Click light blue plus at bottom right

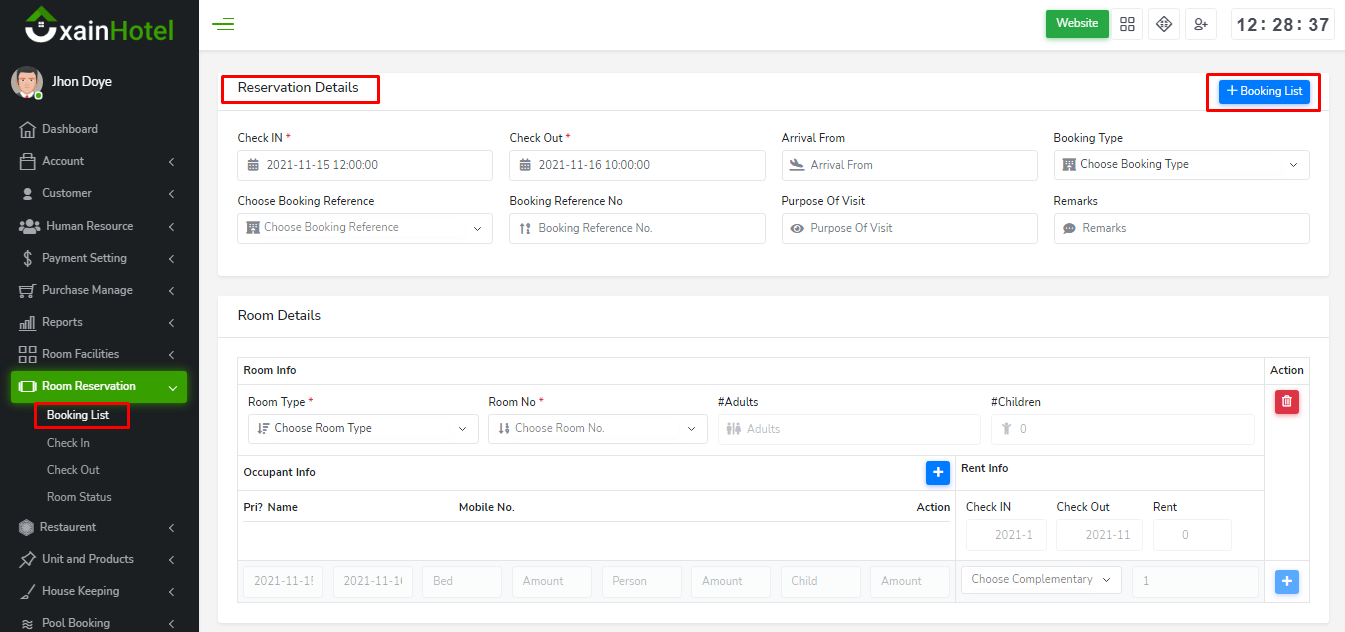[1286, 581]
